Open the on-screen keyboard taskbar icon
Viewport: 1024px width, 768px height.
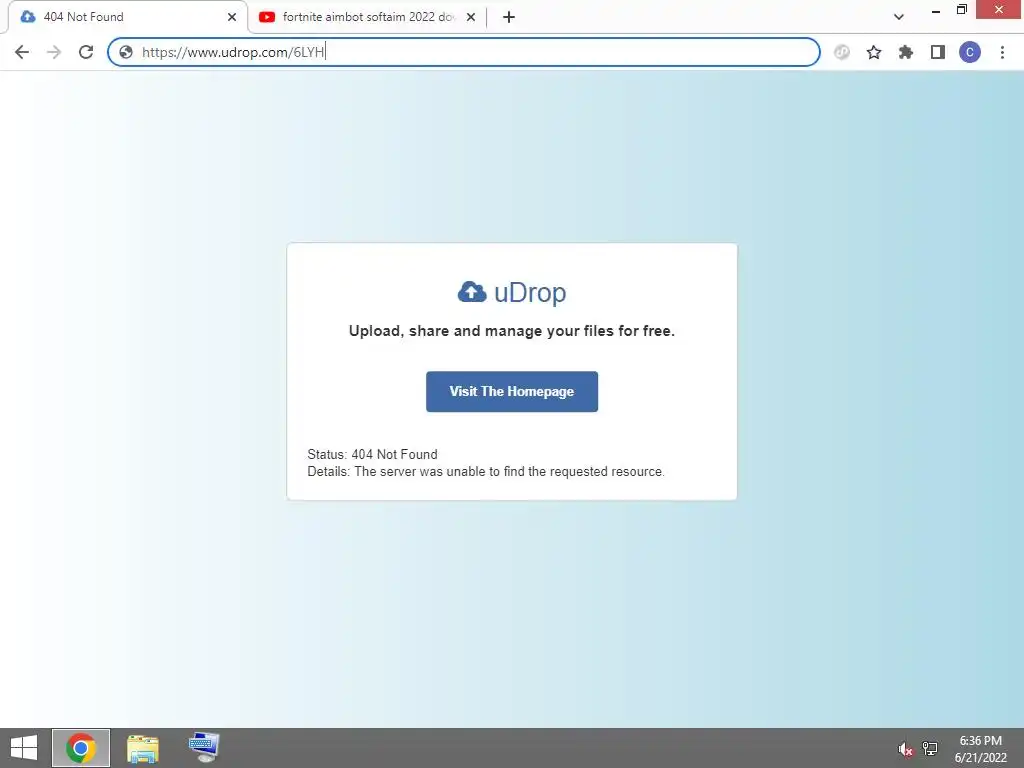click(x=204, y=748)
